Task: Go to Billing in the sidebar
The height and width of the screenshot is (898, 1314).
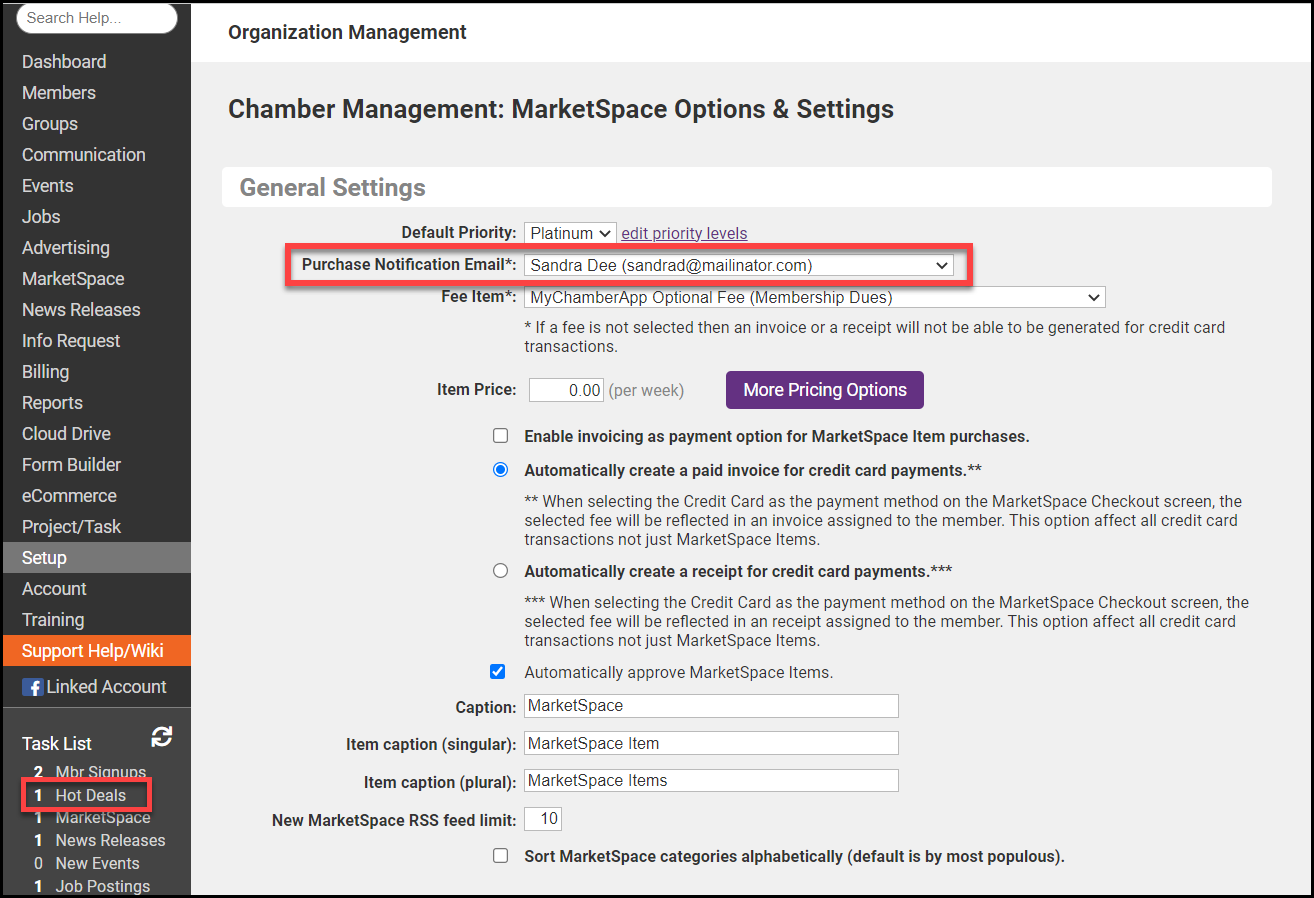Action: click(x=46, y=372)
